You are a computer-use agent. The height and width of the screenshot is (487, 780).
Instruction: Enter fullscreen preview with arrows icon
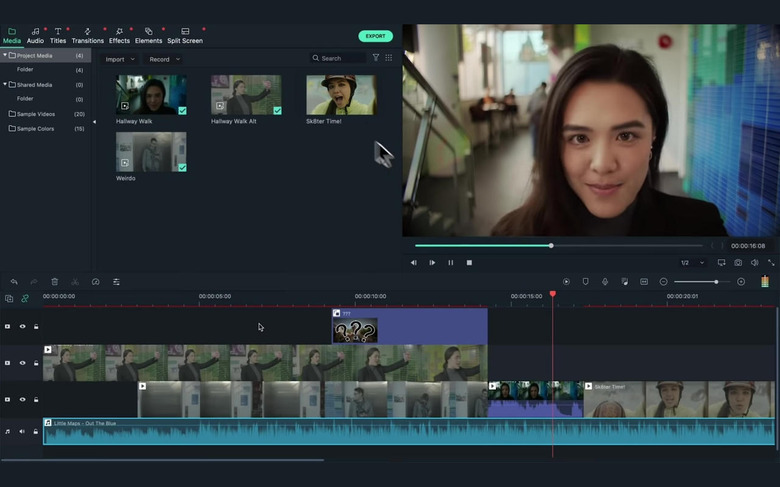[771, 262]
